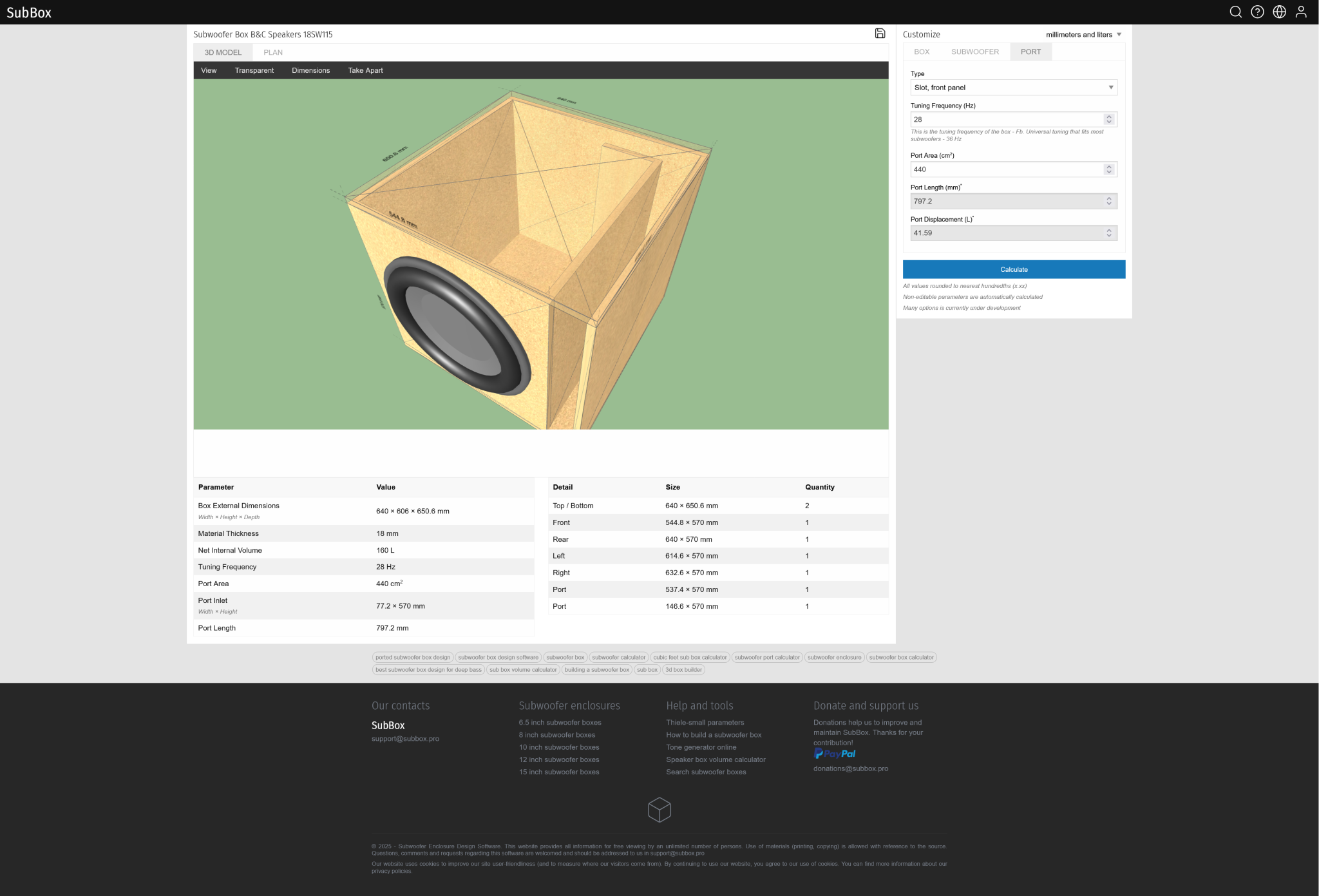1319x896 pixels.
Task: Click the donations@subbox.pro email link
Action: pos(850,768)
